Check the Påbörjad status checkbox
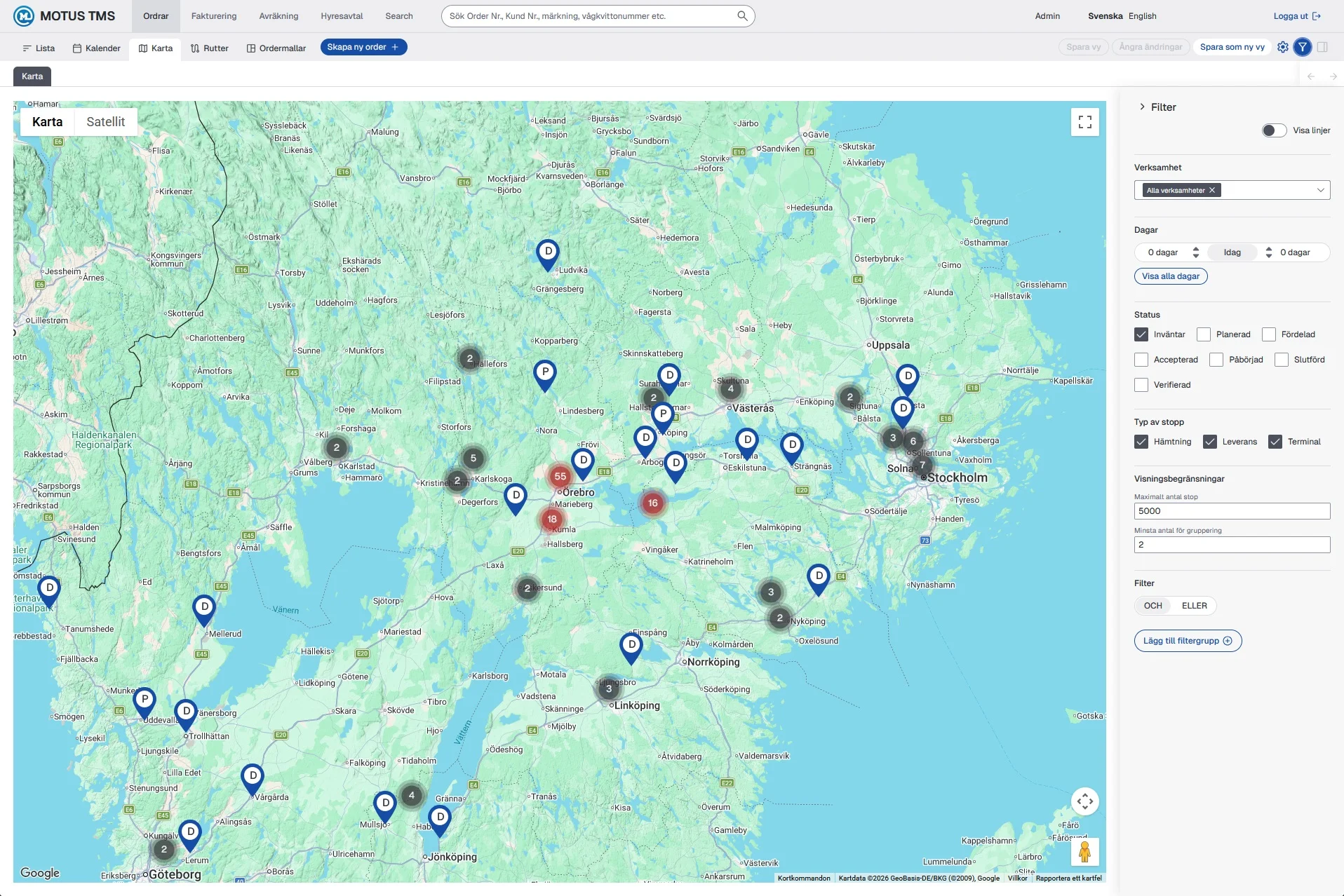1344x896 pixels. [x=1216, y=360]
